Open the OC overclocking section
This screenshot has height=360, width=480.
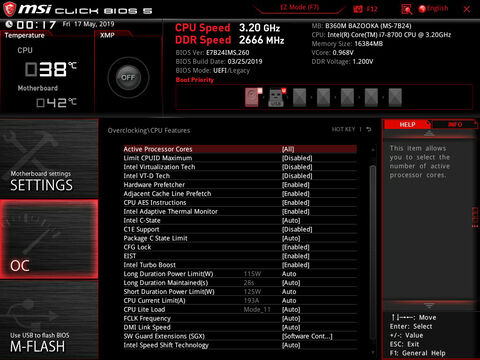(x=49, y=239)
